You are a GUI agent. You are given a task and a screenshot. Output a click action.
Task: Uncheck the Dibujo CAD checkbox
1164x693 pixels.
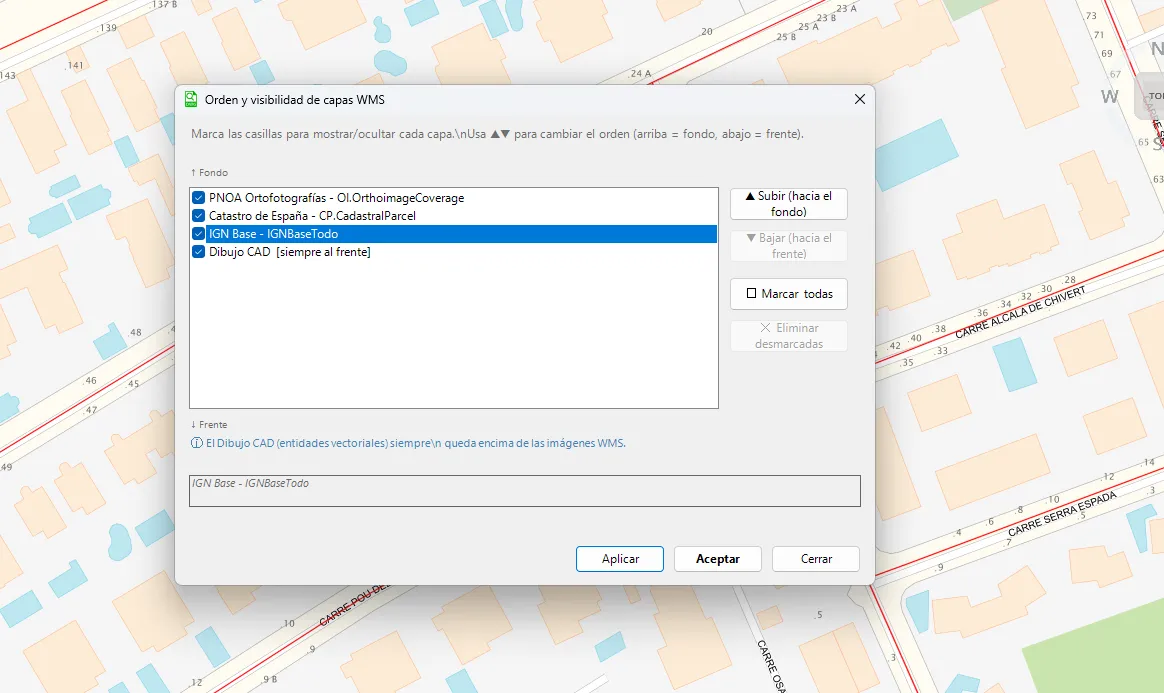click(x=198, y=252)
